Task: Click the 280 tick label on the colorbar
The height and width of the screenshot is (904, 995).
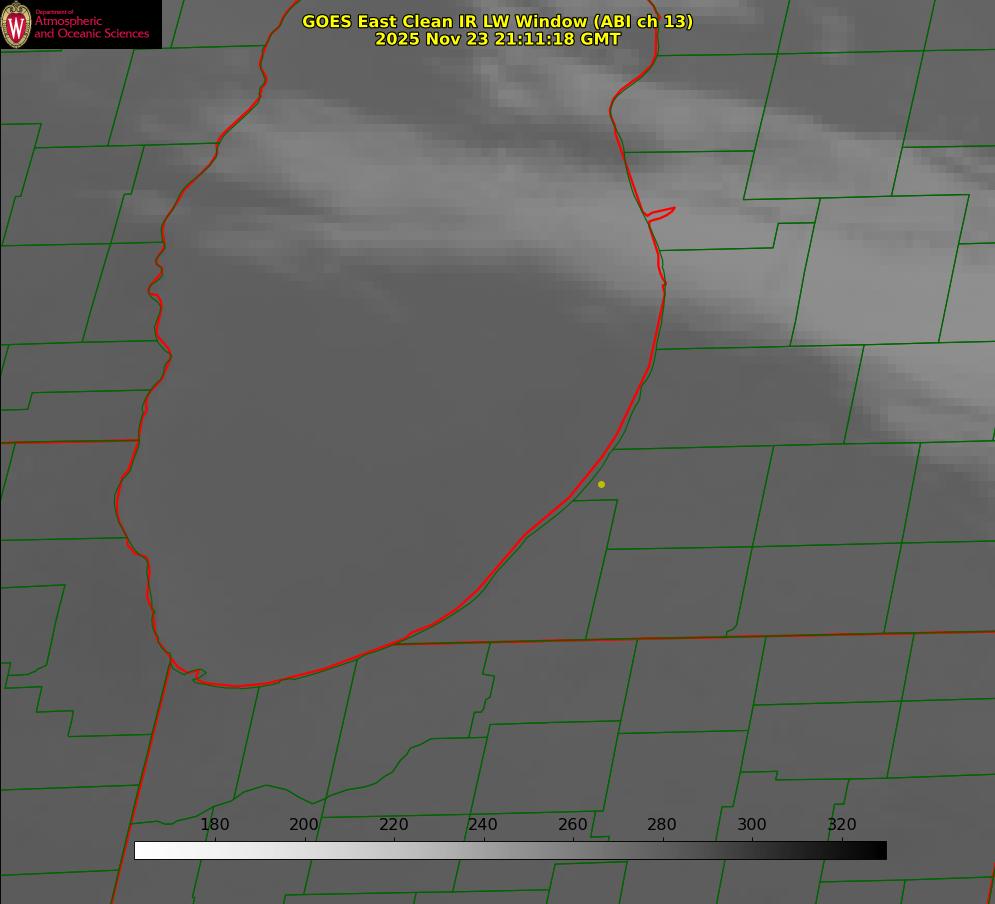Action: click(x=662, y=825)
